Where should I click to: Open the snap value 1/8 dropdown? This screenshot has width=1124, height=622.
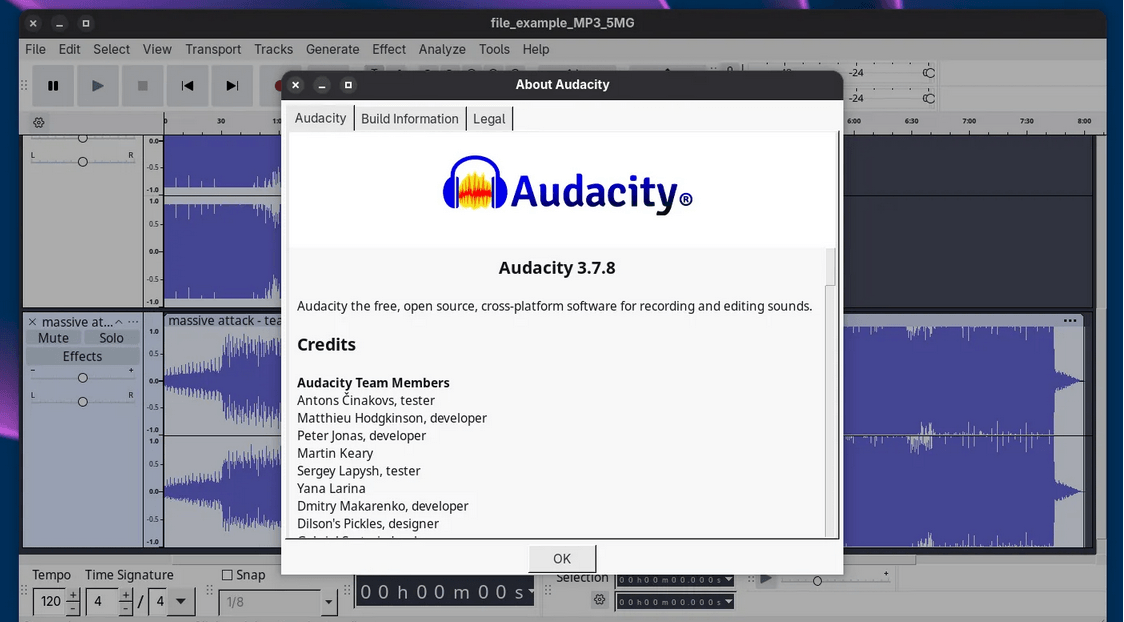[329, 602]
